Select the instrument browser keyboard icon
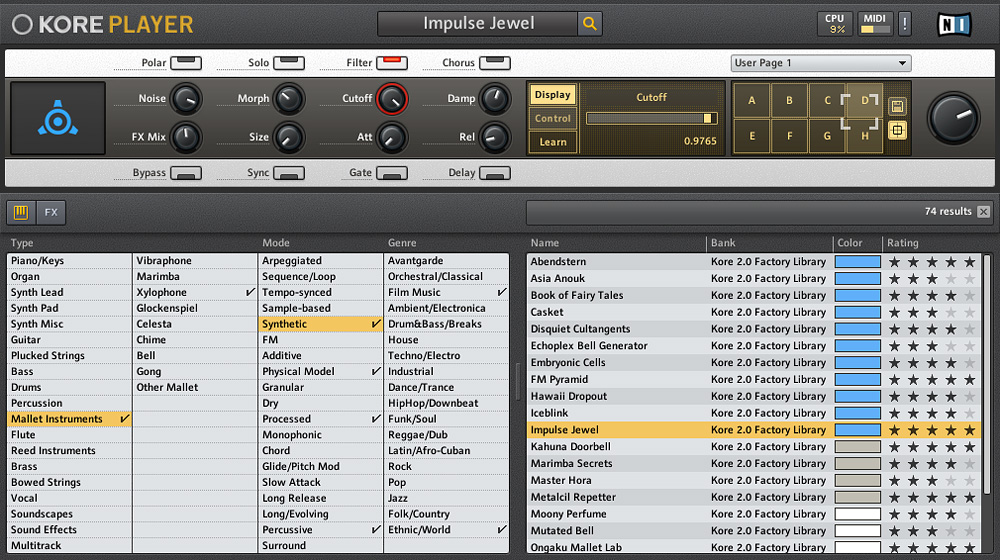 pos(21,212)
